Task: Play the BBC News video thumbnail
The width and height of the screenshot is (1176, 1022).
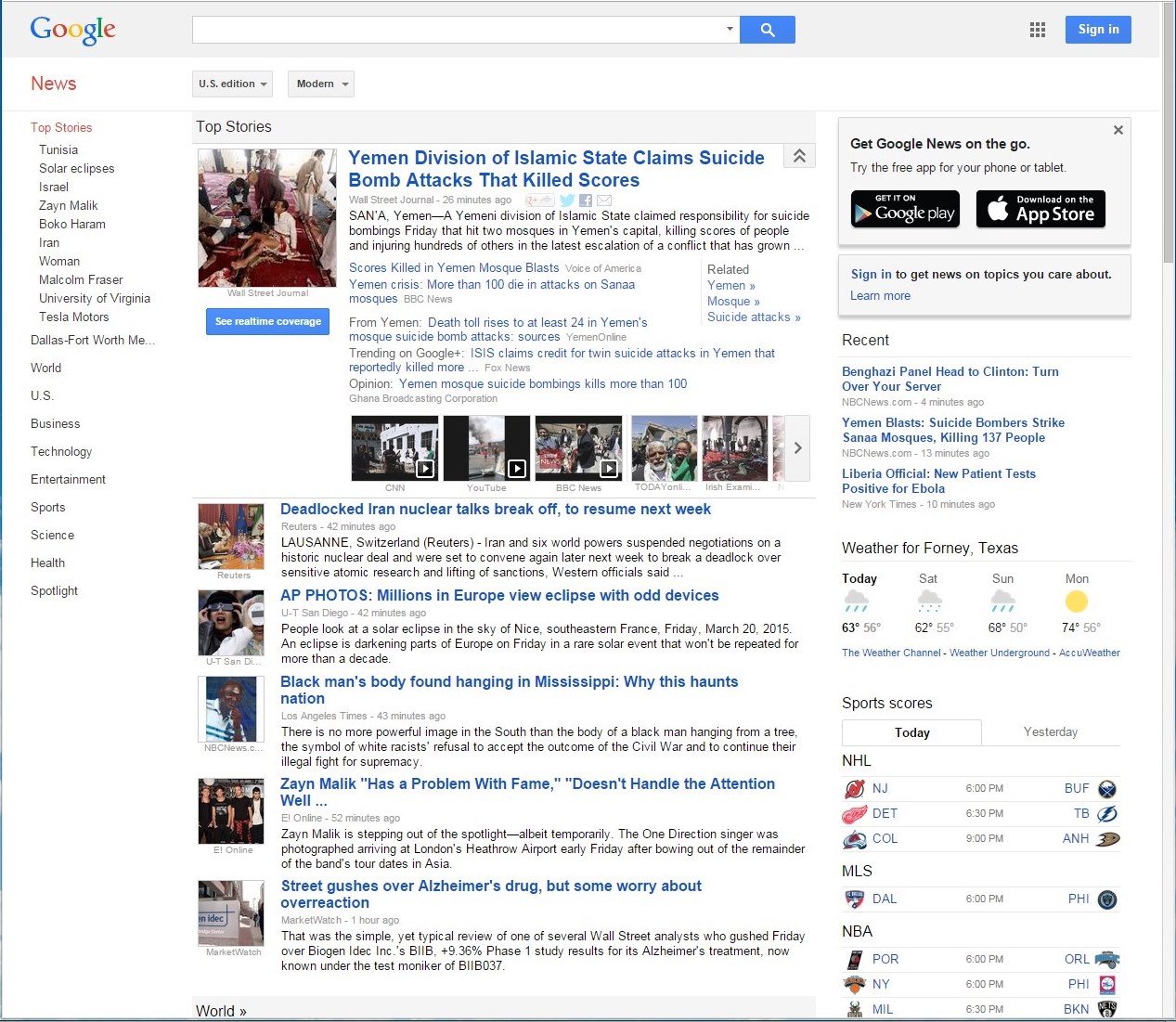Action: 578,447
